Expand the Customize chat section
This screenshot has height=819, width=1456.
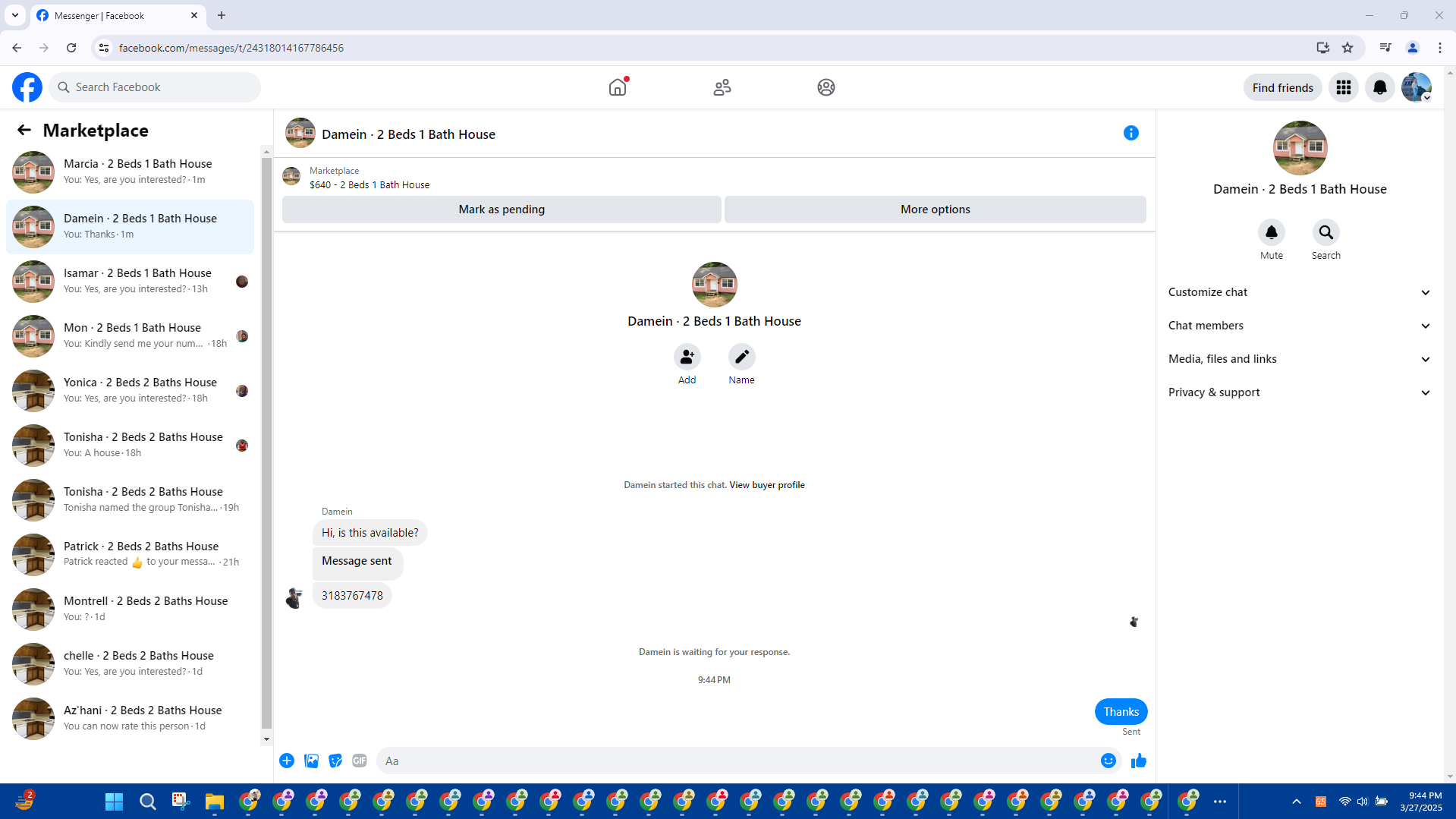pyautogui.click(x=1300, y=292)
